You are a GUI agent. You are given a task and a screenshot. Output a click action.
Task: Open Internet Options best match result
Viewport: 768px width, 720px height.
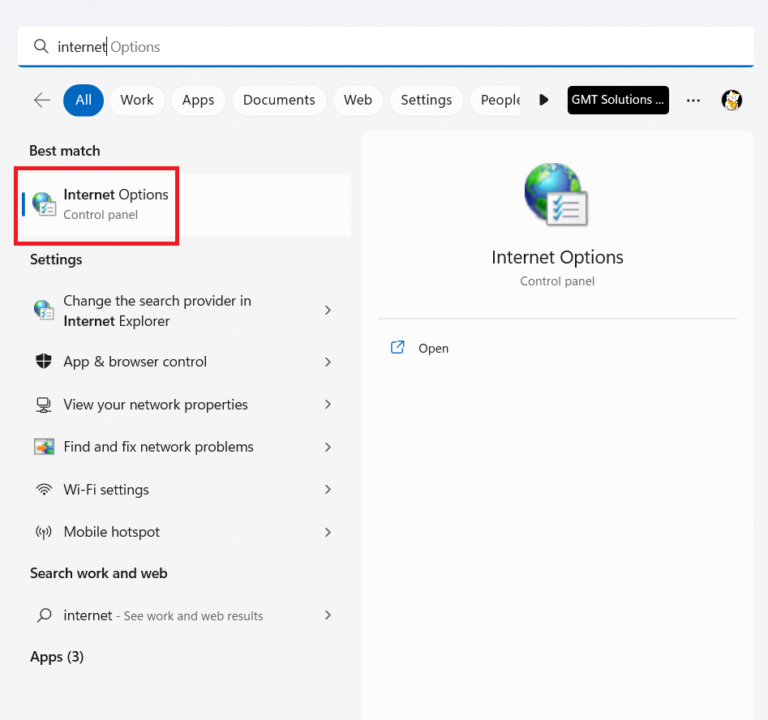pyautogui.click(x=186, y=205)
